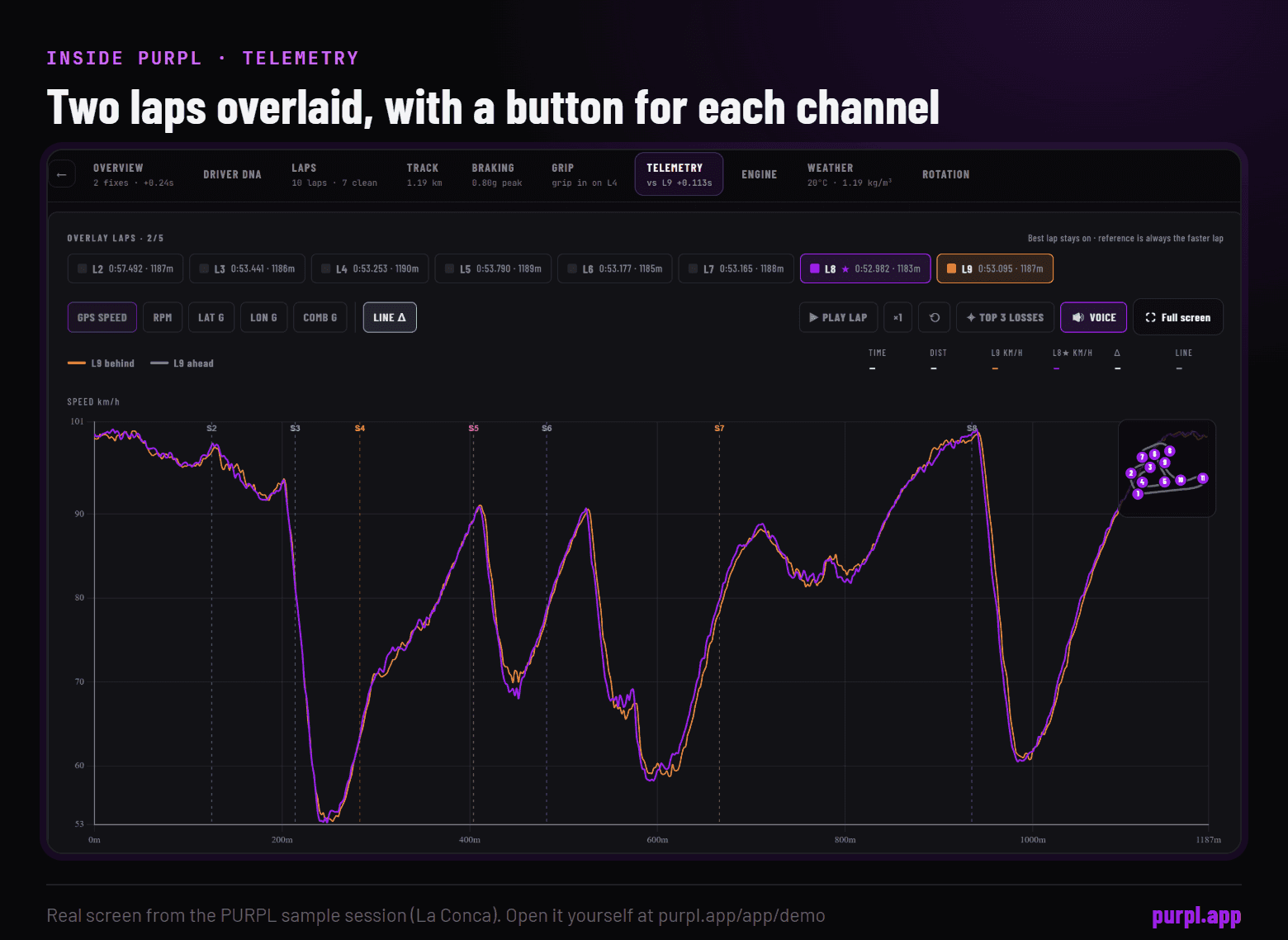The image size is (1288, 940).
Task: Disable lap L9 0:53.095 overlay
Action: point(995,268)
